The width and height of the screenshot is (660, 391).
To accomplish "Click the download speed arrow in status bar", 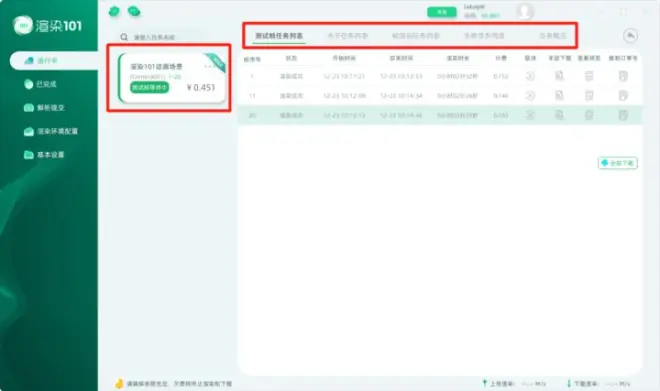I will click(x=569, y=383).
